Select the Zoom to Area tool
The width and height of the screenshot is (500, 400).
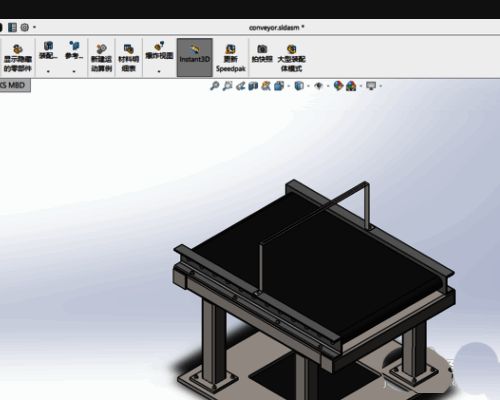pos(227,86)
